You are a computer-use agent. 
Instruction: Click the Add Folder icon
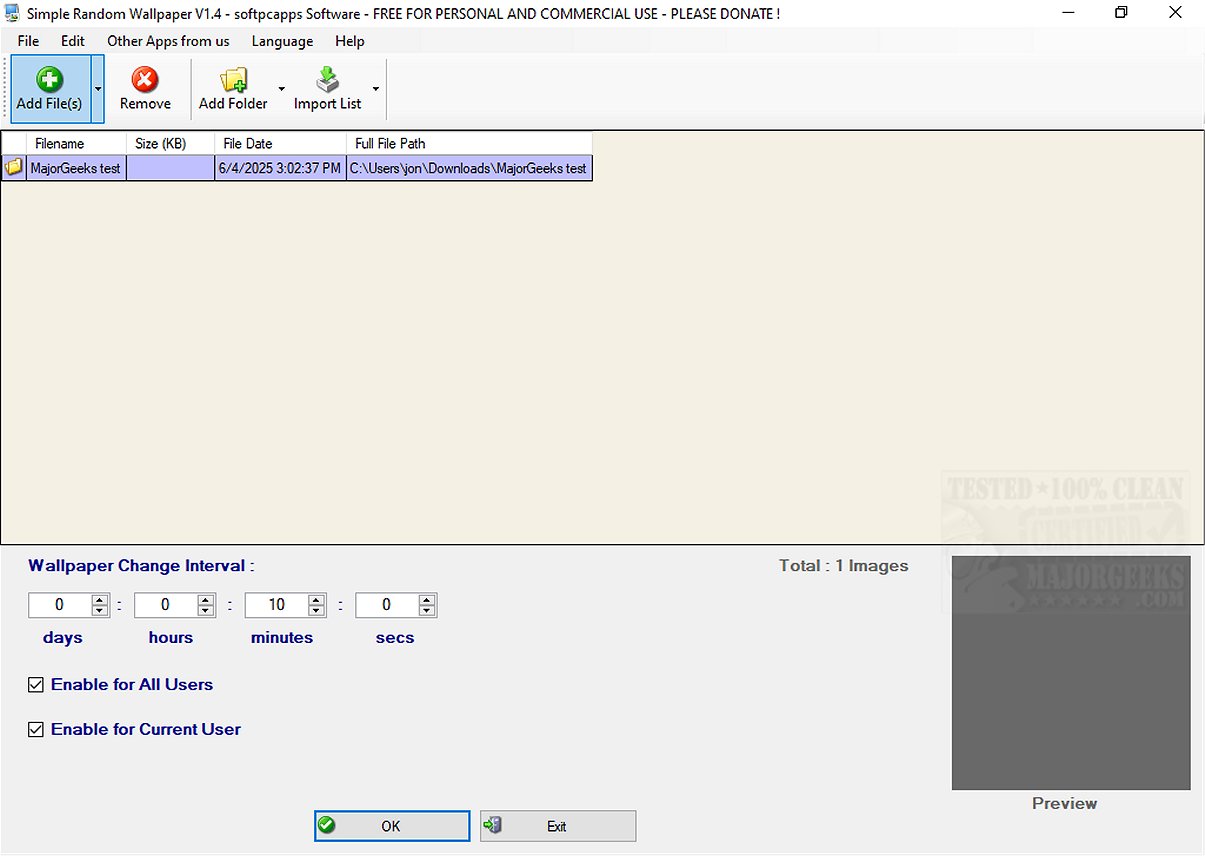pos(234,79)
